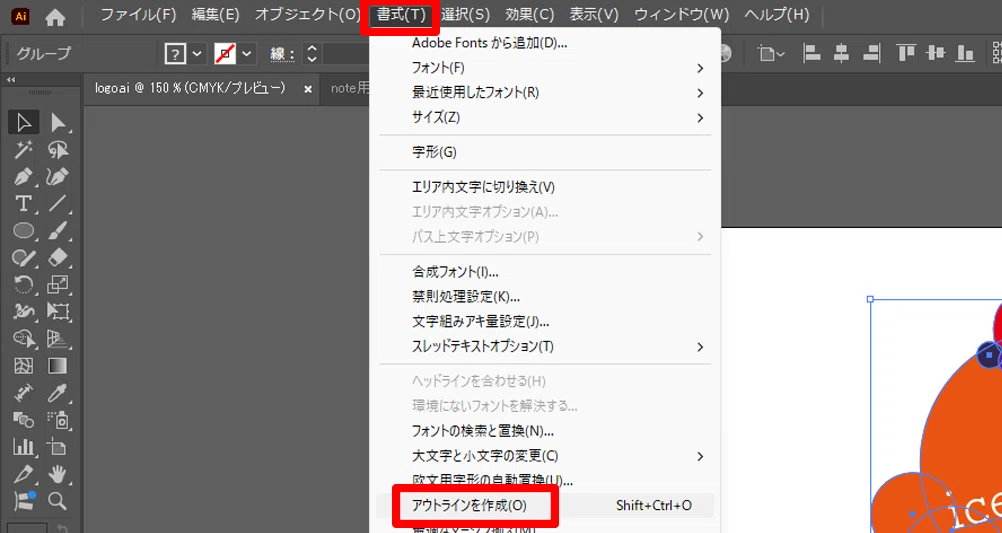Open the ウィンドウ(W) menu
This screenshot has height=533, width=1002.
(x=681, y=15)
